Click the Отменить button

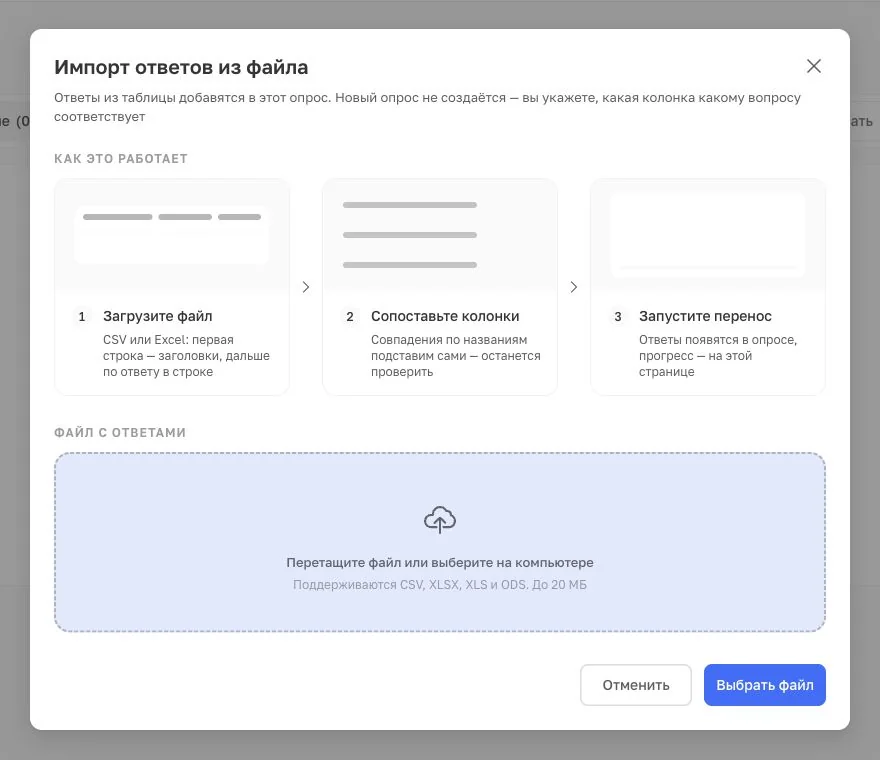pyautogui.click(x=635, y=685)
